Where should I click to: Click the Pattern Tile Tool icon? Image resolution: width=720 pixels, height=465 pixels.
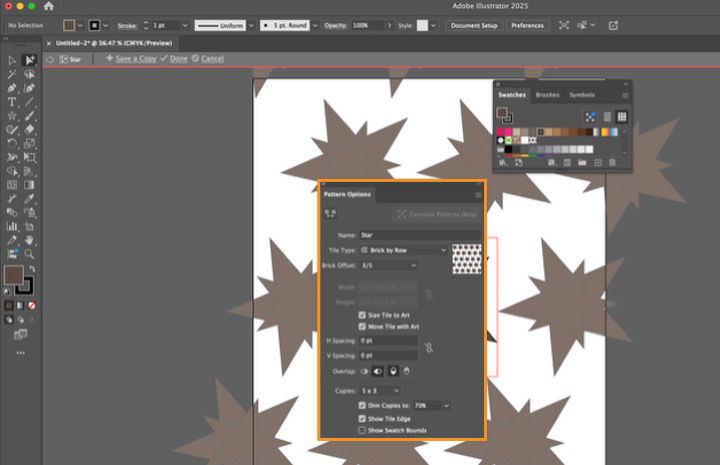330,213
